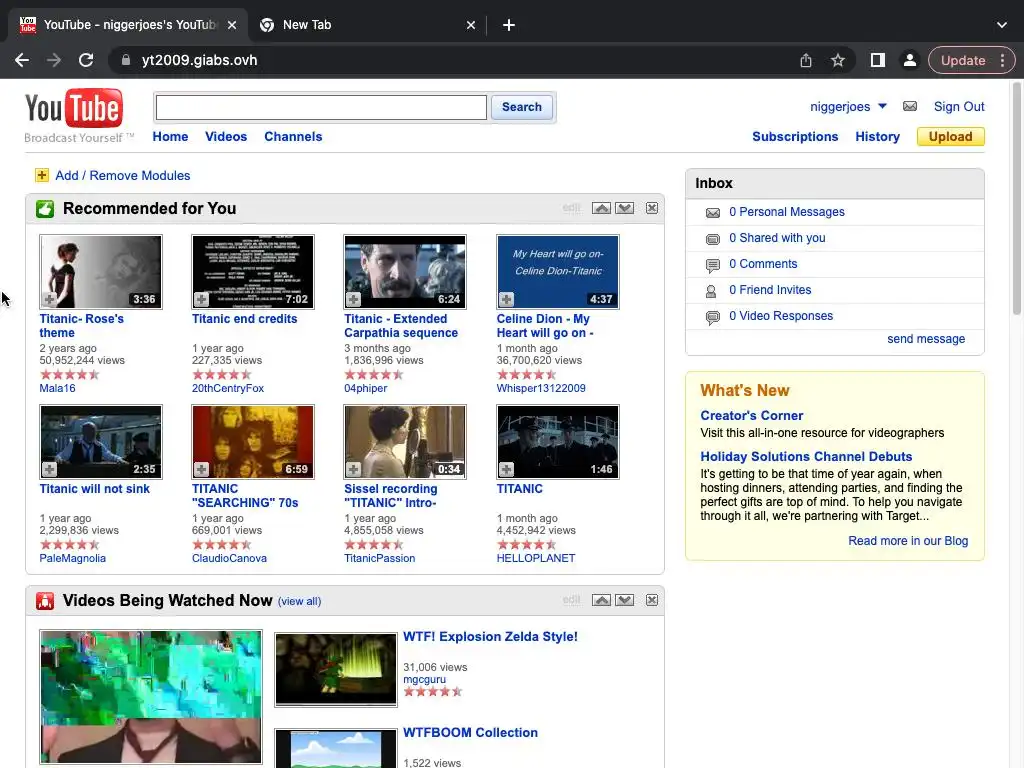Click the send message link

[925, 339]
